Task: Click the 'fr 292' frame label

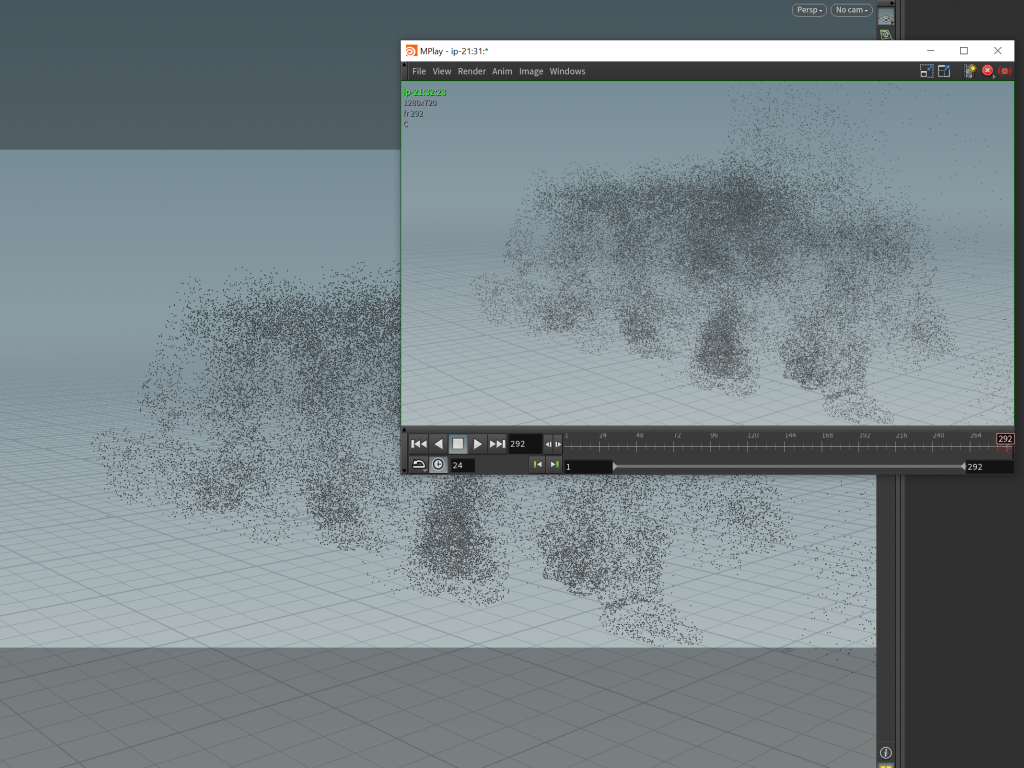Action: (x=413, y=114)
